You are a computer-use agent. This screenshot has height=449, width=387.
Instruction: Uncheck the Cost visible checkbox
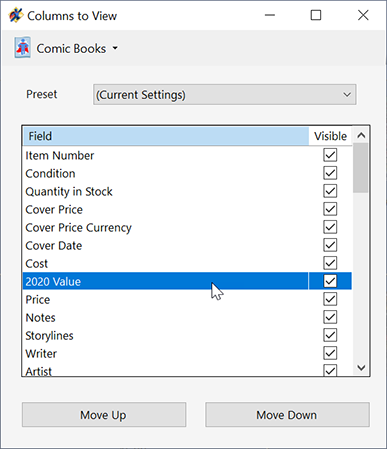pos(330,263)
